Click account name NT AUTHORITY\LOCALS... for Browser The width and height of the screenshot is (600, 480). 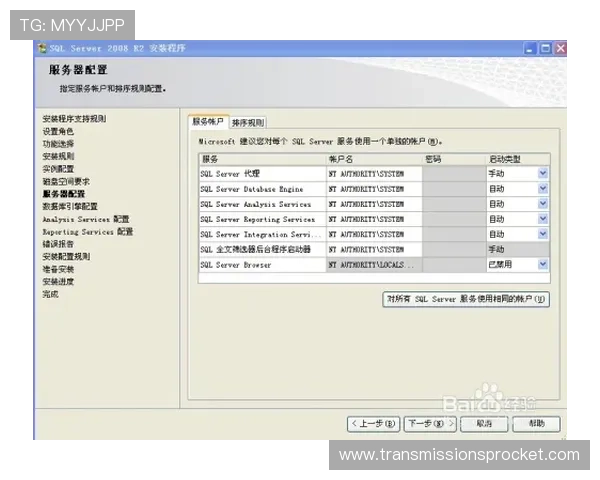[x=374, y=264]
